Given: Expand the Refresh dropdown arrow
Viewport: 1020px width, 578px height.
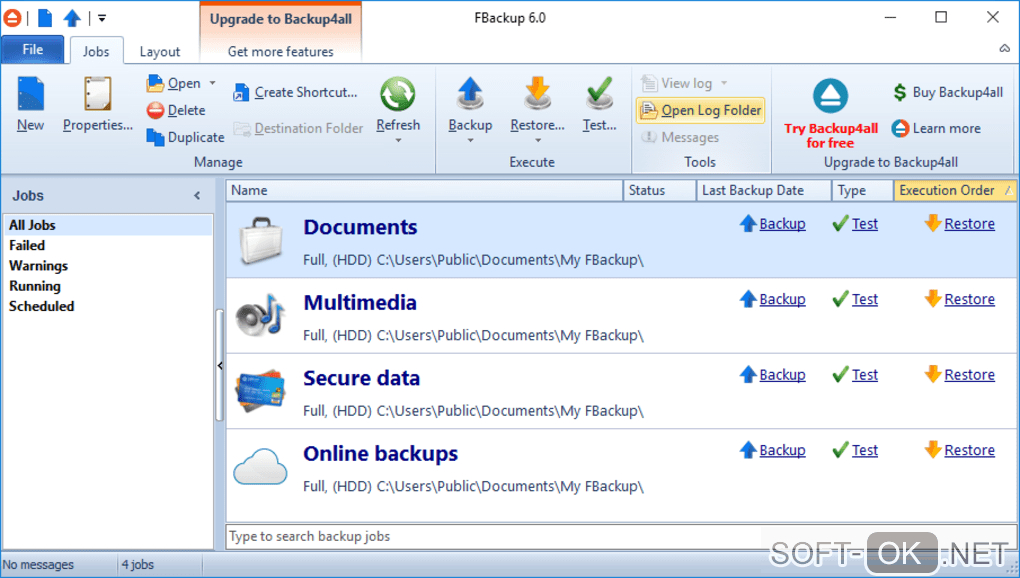Looking at the screenshot, I should 398,140.
